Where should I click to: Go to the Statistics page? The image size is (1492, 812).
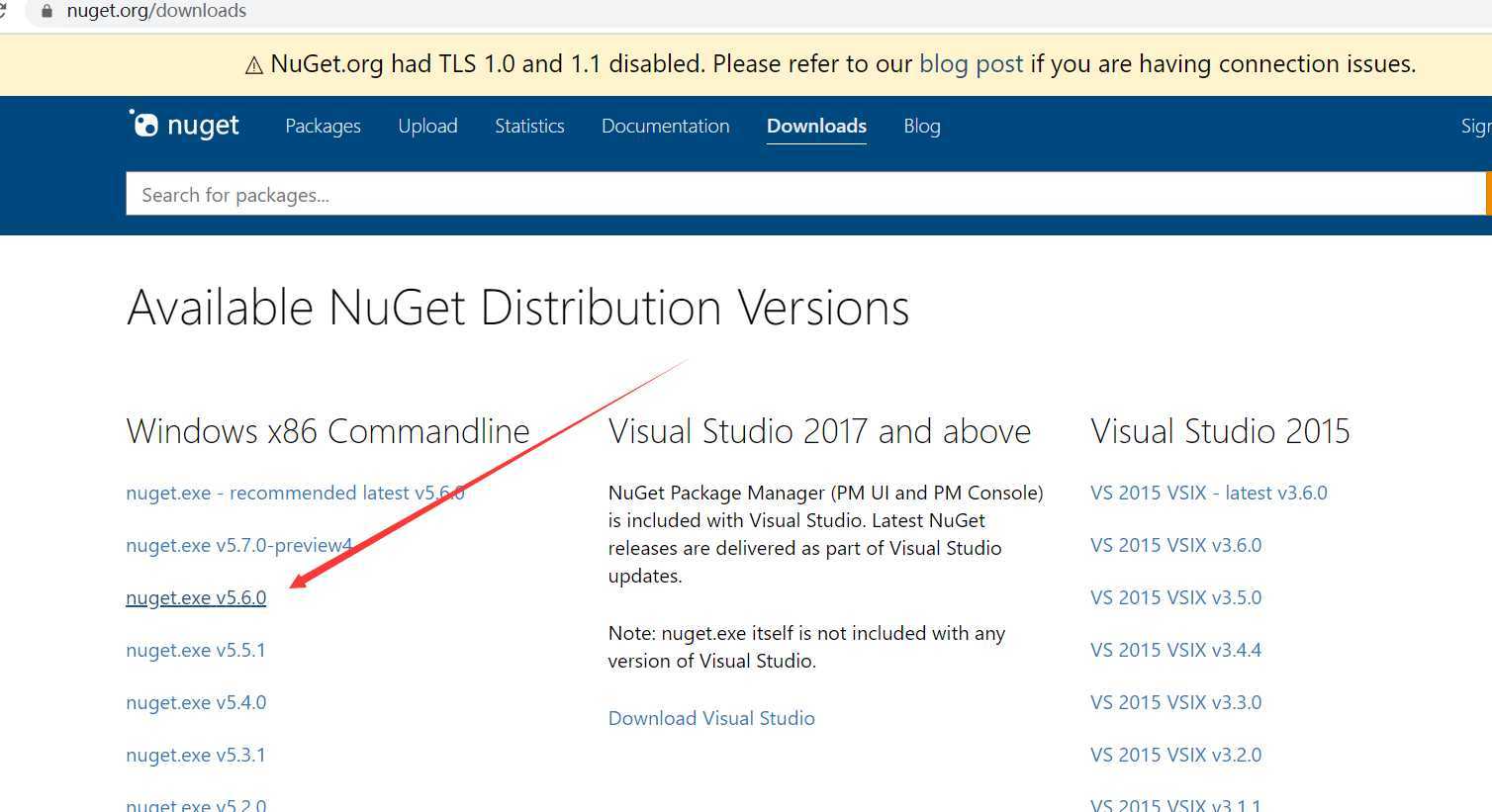[x=529, y=126]
